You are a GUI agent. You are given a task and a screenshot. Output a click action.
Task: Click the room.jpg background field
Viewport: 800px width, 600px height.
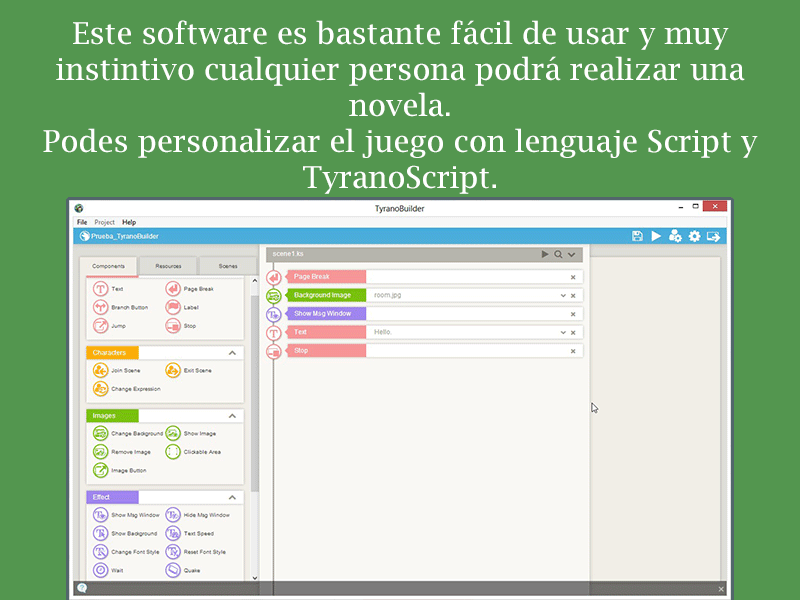[462, 295]
